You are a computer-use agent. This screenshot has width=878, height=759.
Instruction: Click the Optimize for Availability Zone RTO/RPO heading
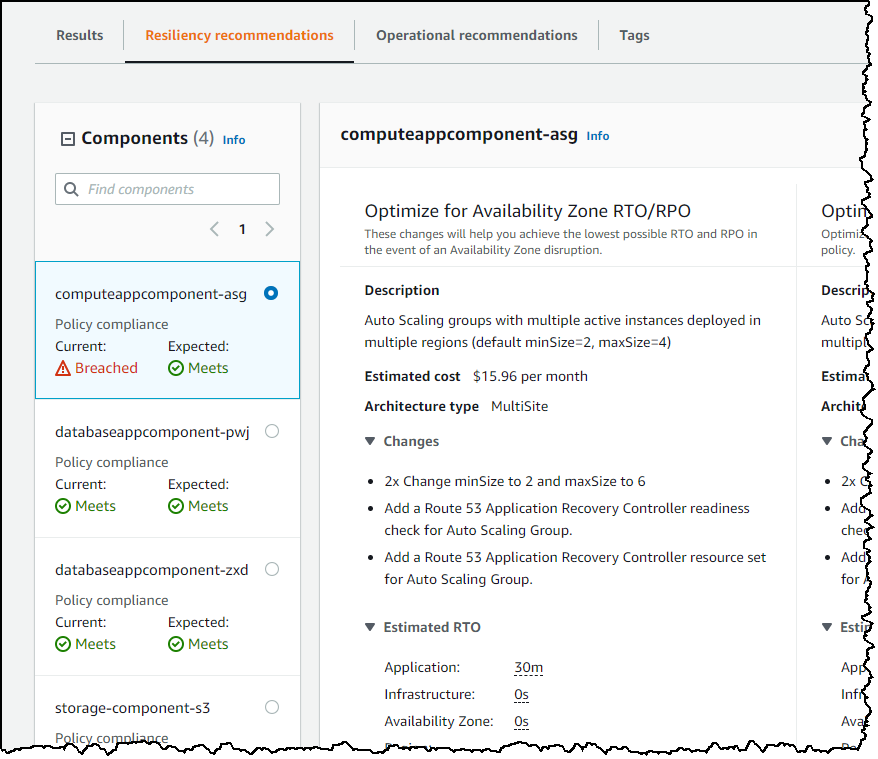coord(527,211)
